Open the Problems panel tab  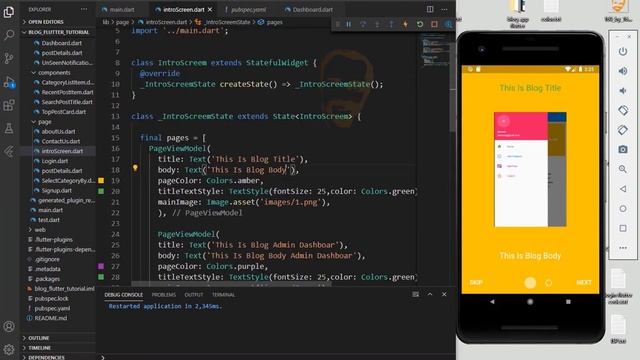tap(164, 295)
